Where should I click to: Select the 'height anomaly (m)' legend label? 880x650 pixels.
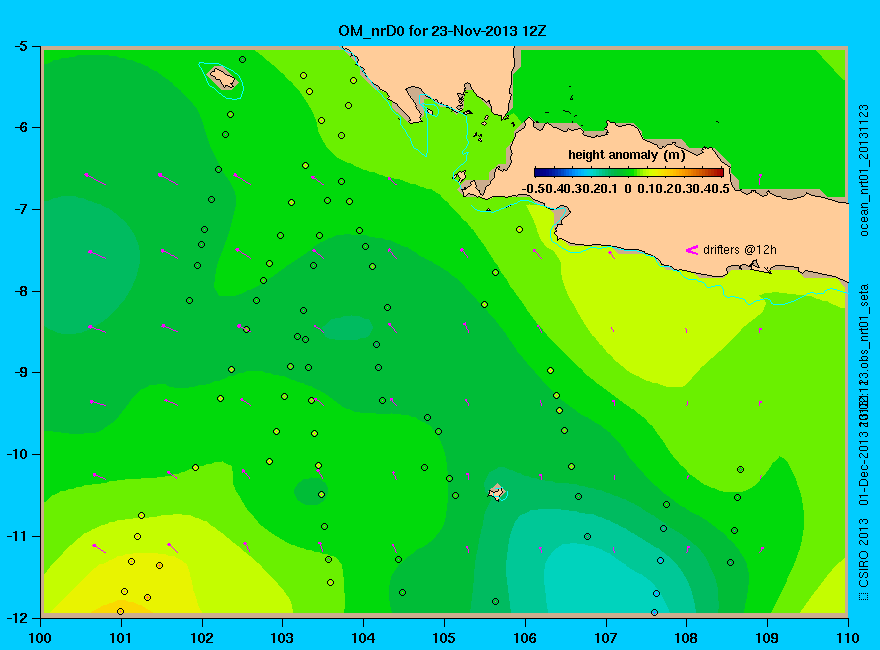(626, 155)
